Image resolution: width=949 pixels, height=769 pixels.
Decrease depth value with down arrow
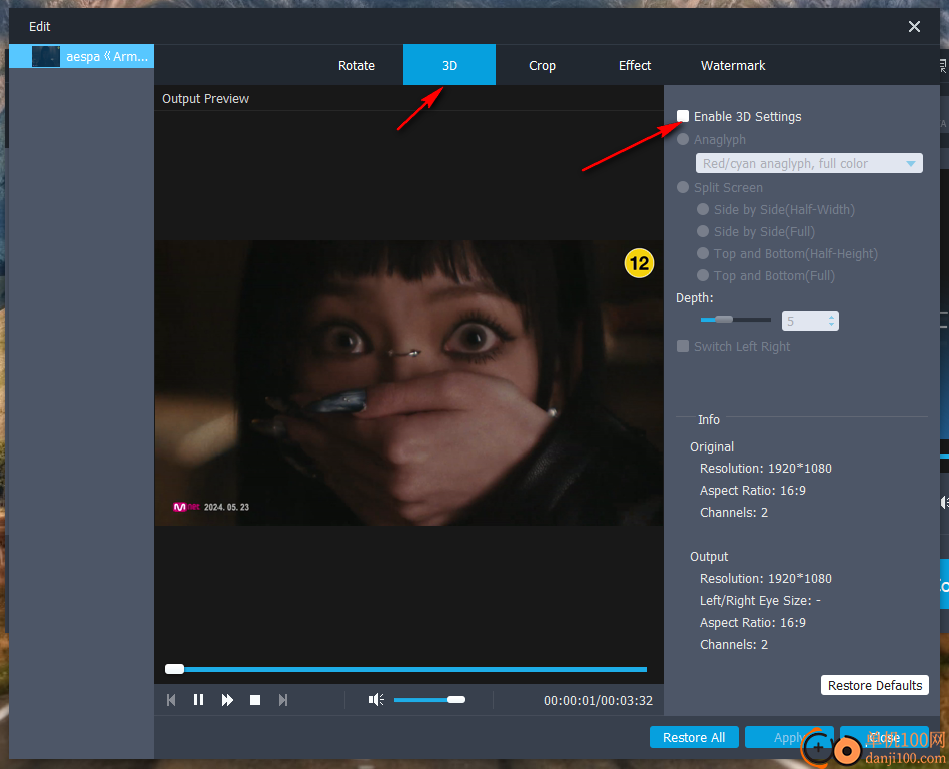832,325
